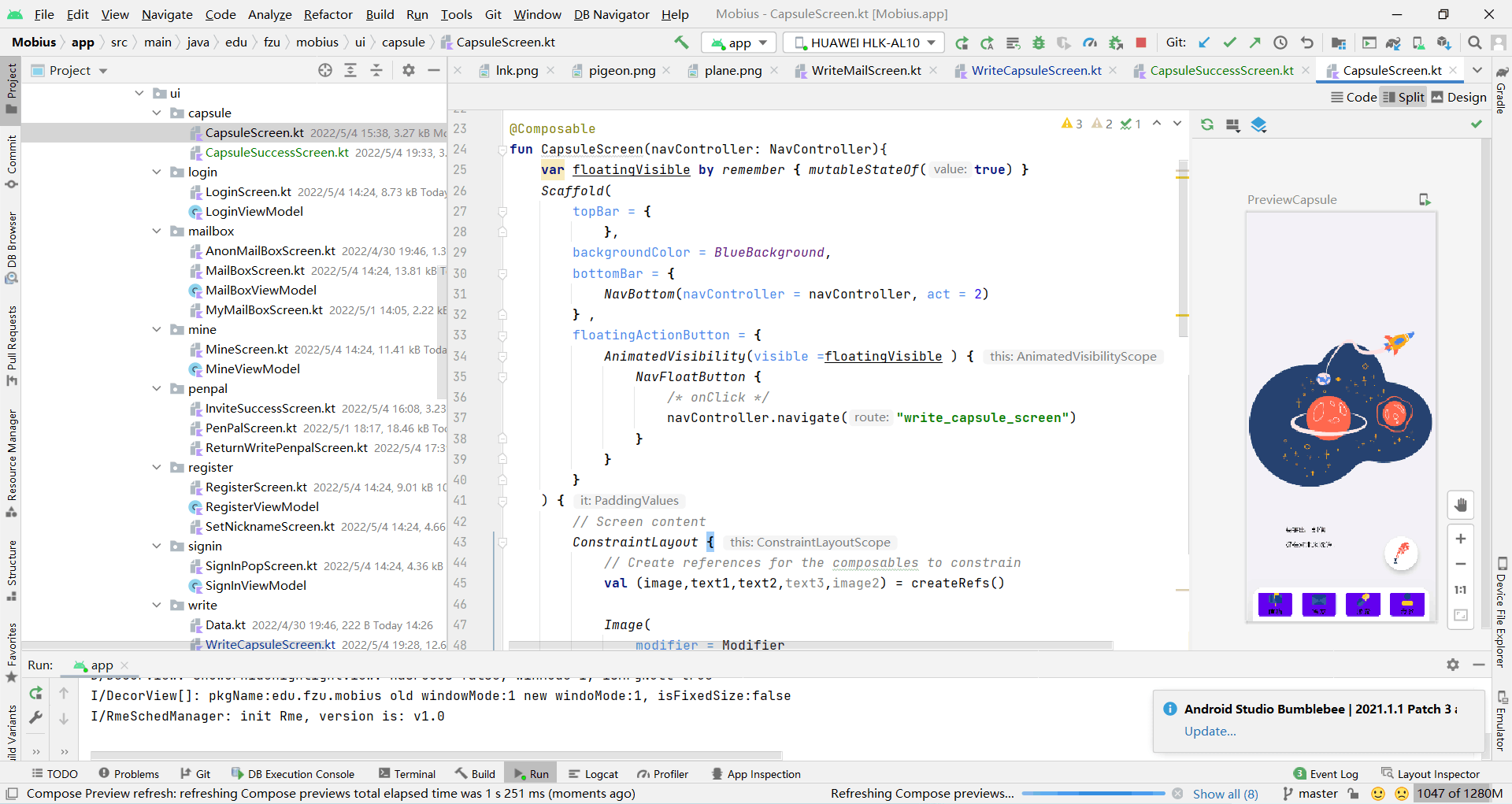
Task: Click Expand All in Project panel
Action: point(350,70)
